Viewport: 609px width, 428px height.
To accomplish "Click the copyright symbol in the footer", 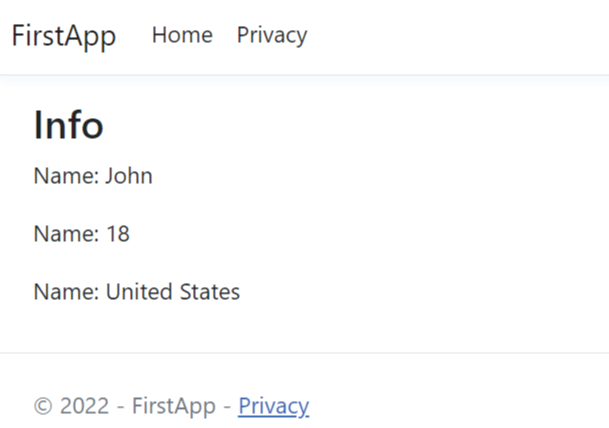I will click(43, 406).
